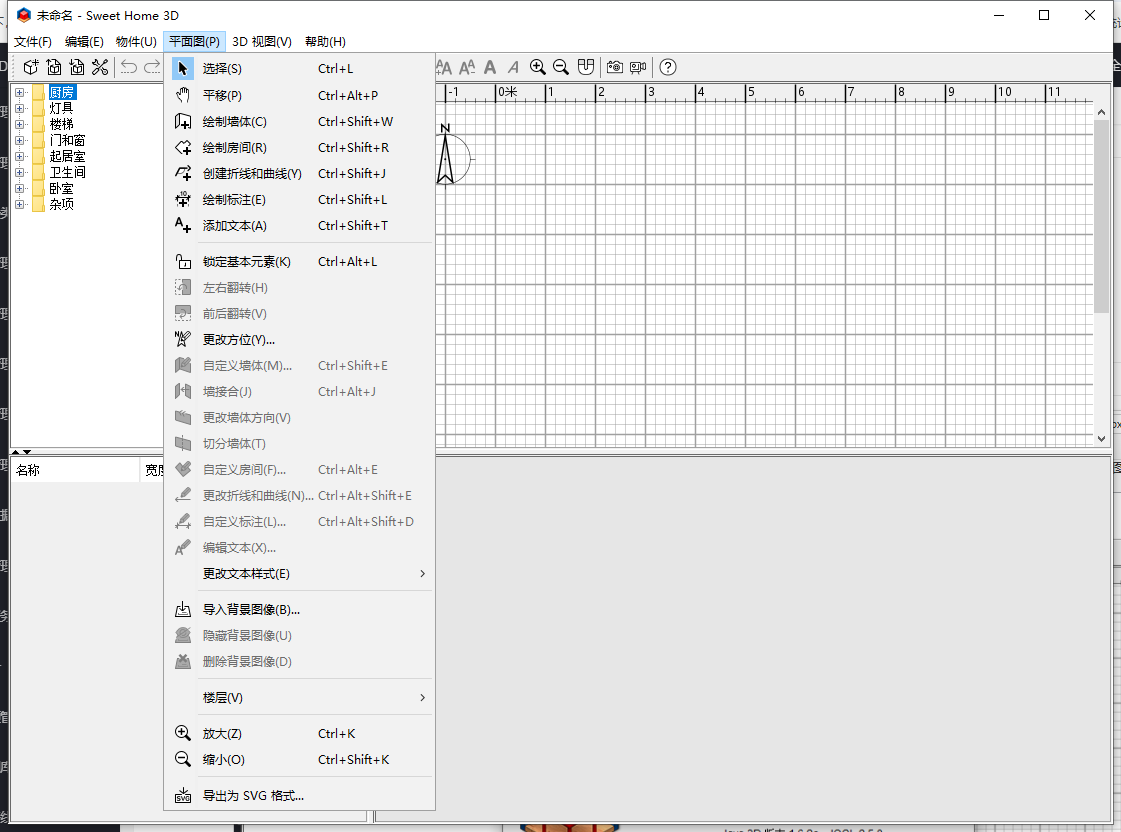Open the 3D 视图(V) menu
The width and height of the screenshot is (1121, 832).
click(262, 41)
